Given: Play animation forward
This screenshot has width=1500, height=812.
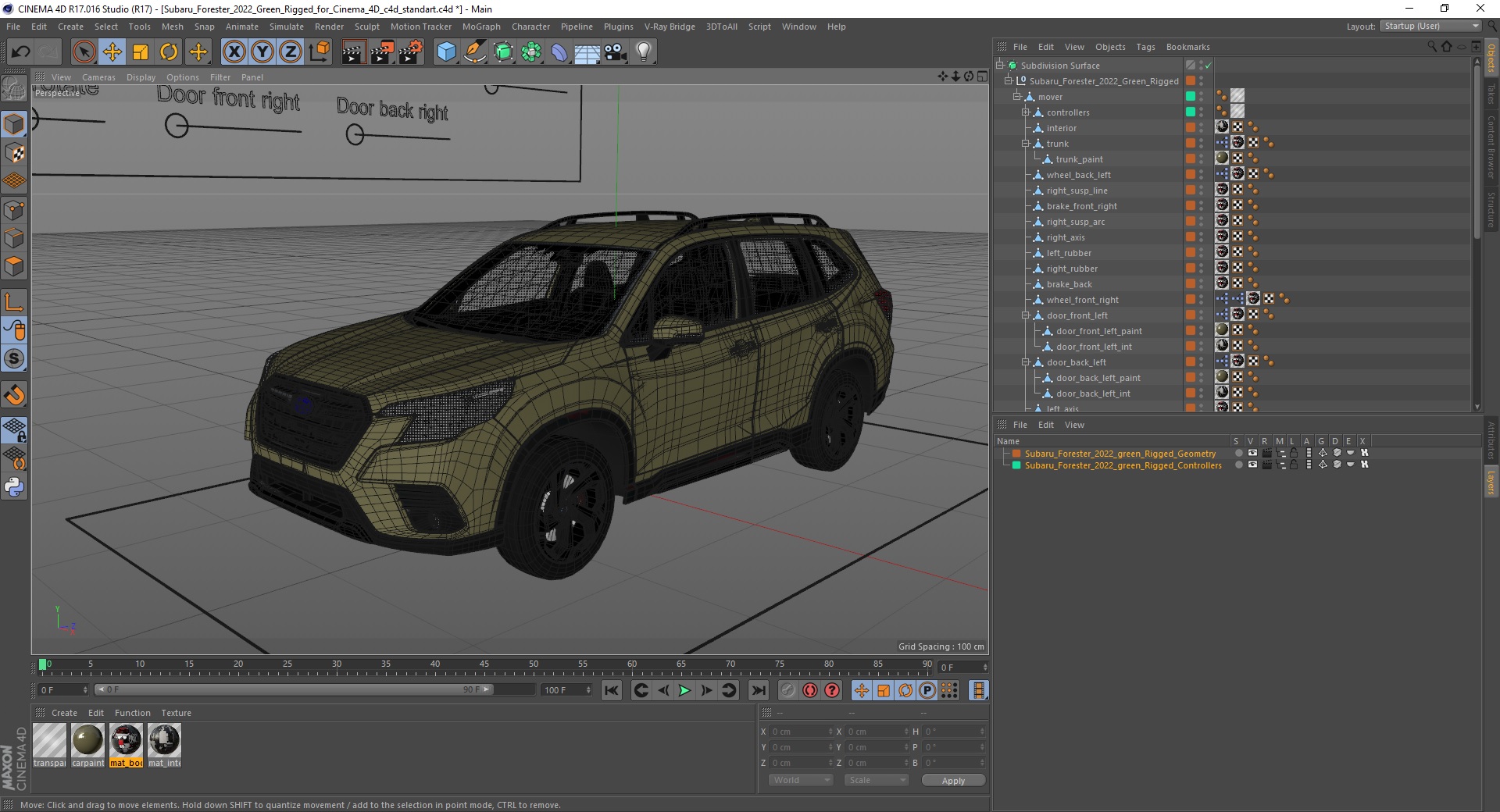Looking at the screenshot, I should [x=684, y=690].
